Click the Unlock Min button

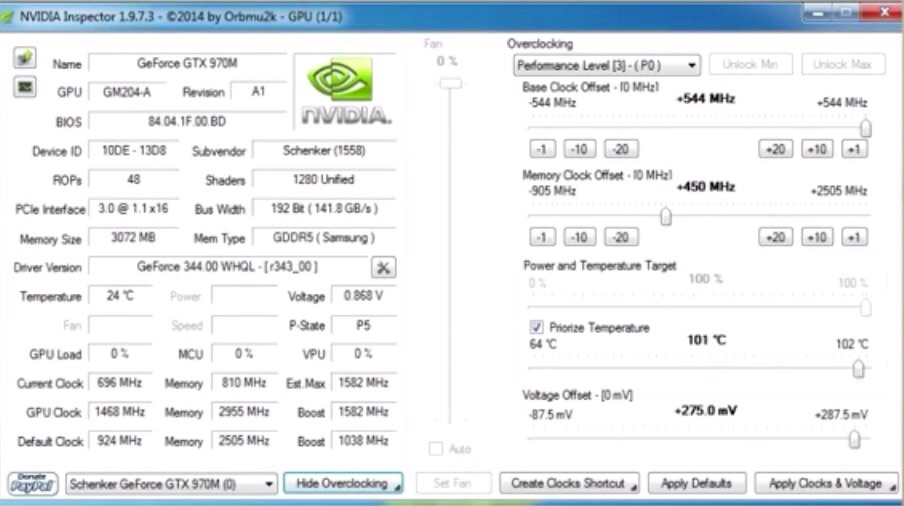click(x=750, y=64)
